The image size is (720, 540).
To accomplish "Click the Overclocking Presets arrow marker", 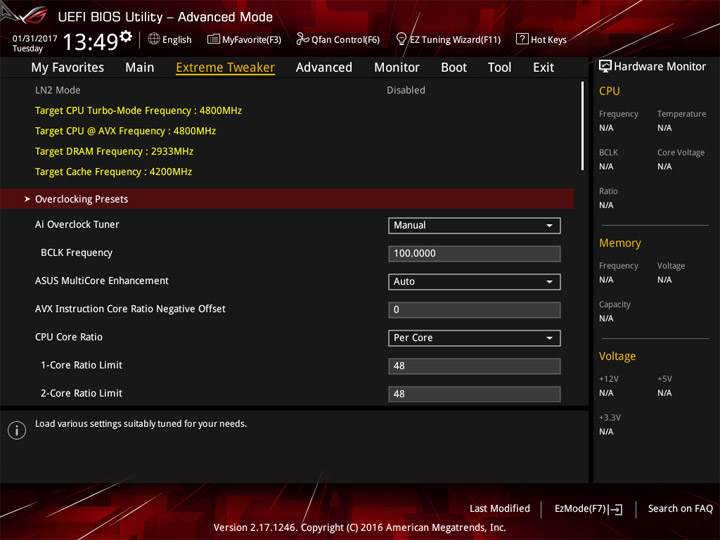I will pos(27,199).
